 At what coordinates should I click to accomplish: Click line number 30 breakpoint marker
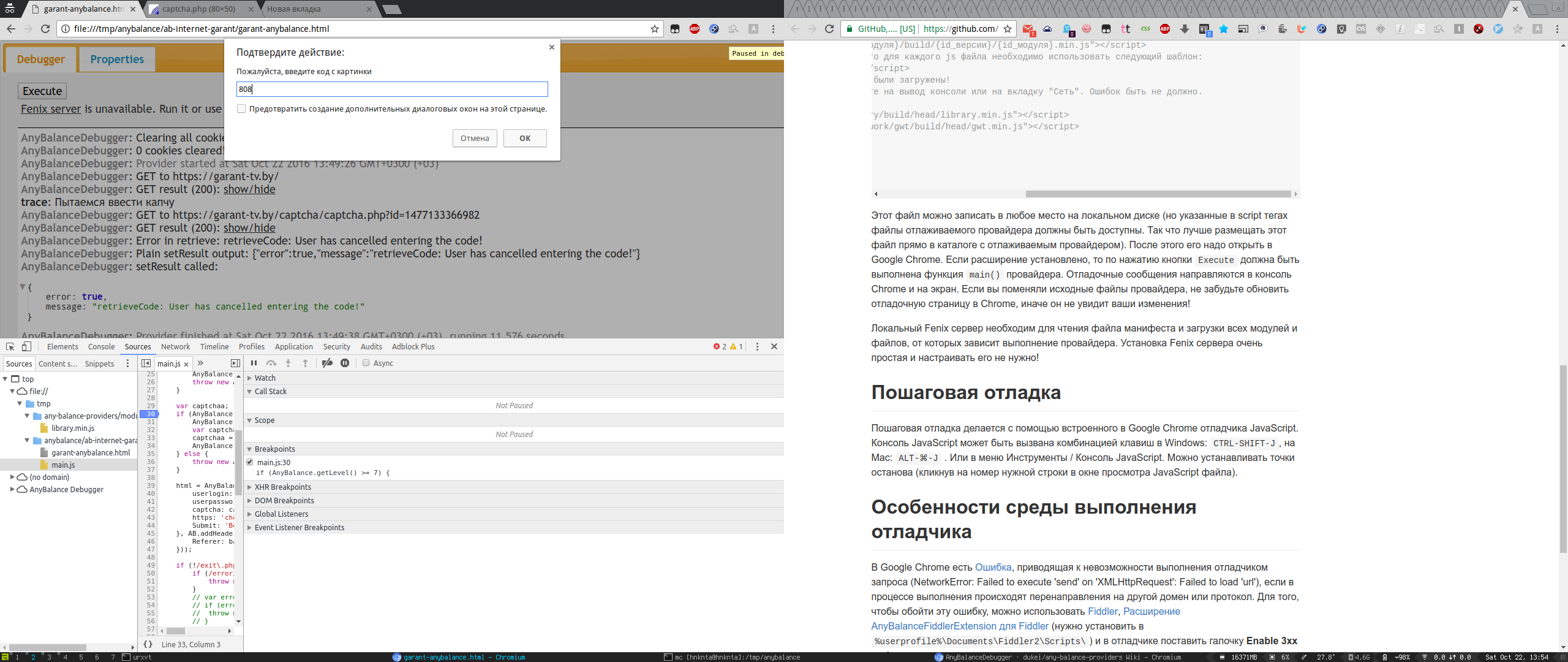coord(149,414)
